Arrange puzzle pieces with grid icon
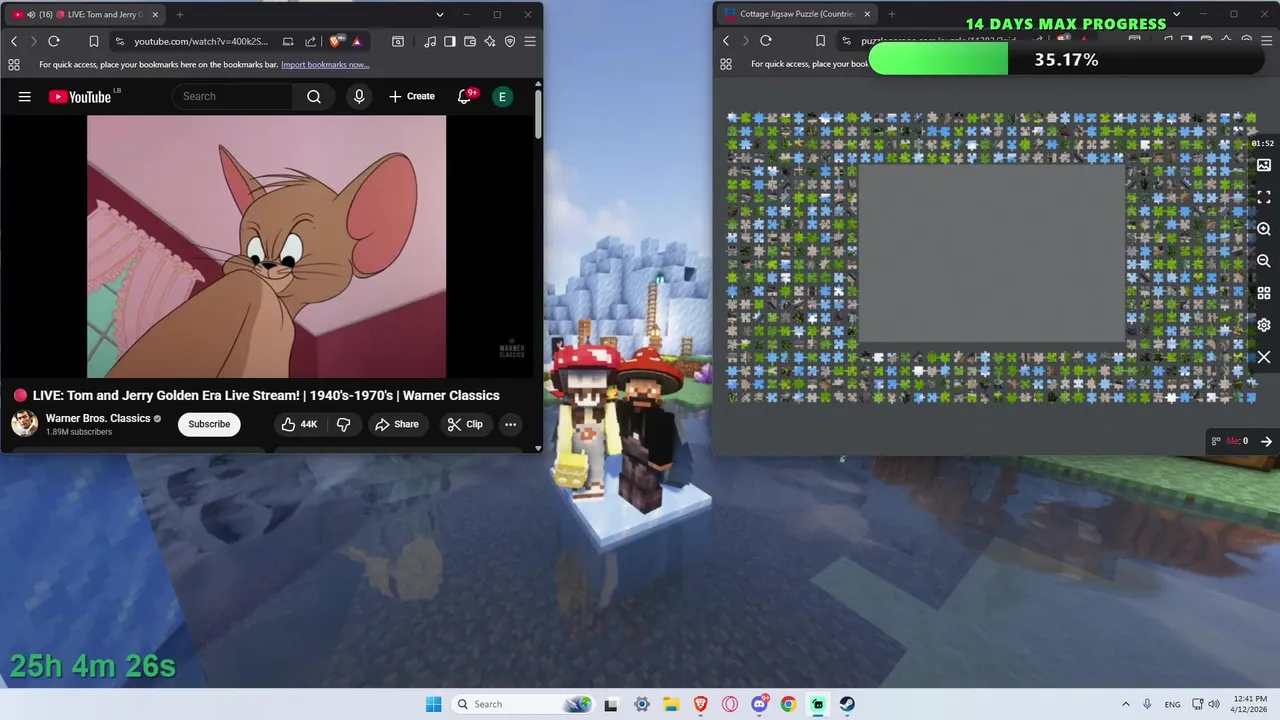1280x720 pixels. (x=1264, y=293)
